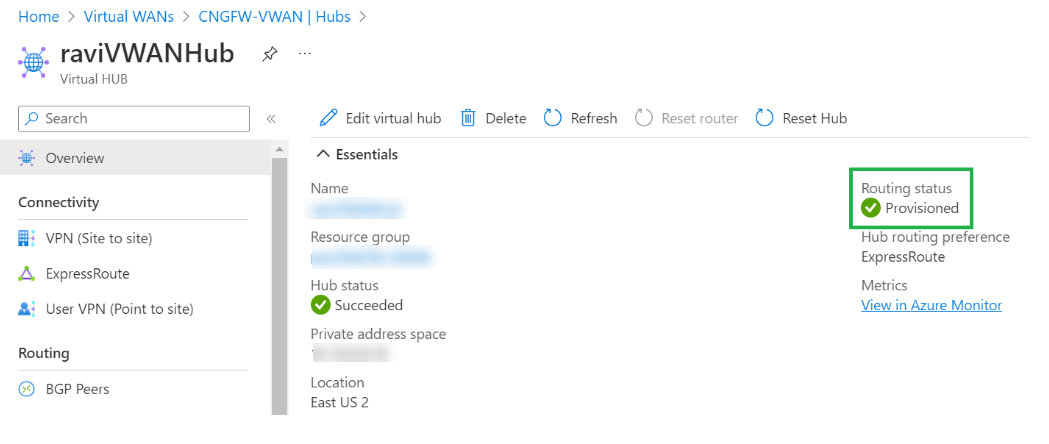Click the sidebar vertical scrollbar
Screen dimensions: 1049x444
coord(279,280)
